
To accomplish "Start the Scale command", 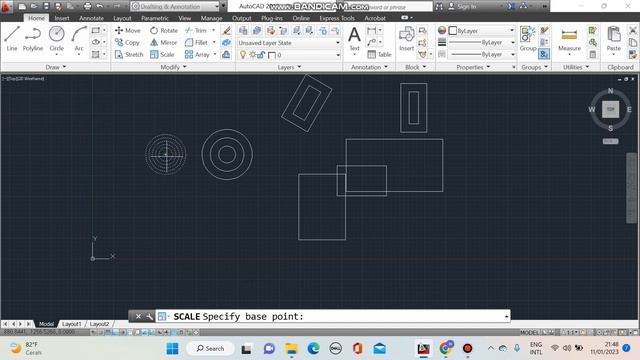I will [x=162, y=54].
